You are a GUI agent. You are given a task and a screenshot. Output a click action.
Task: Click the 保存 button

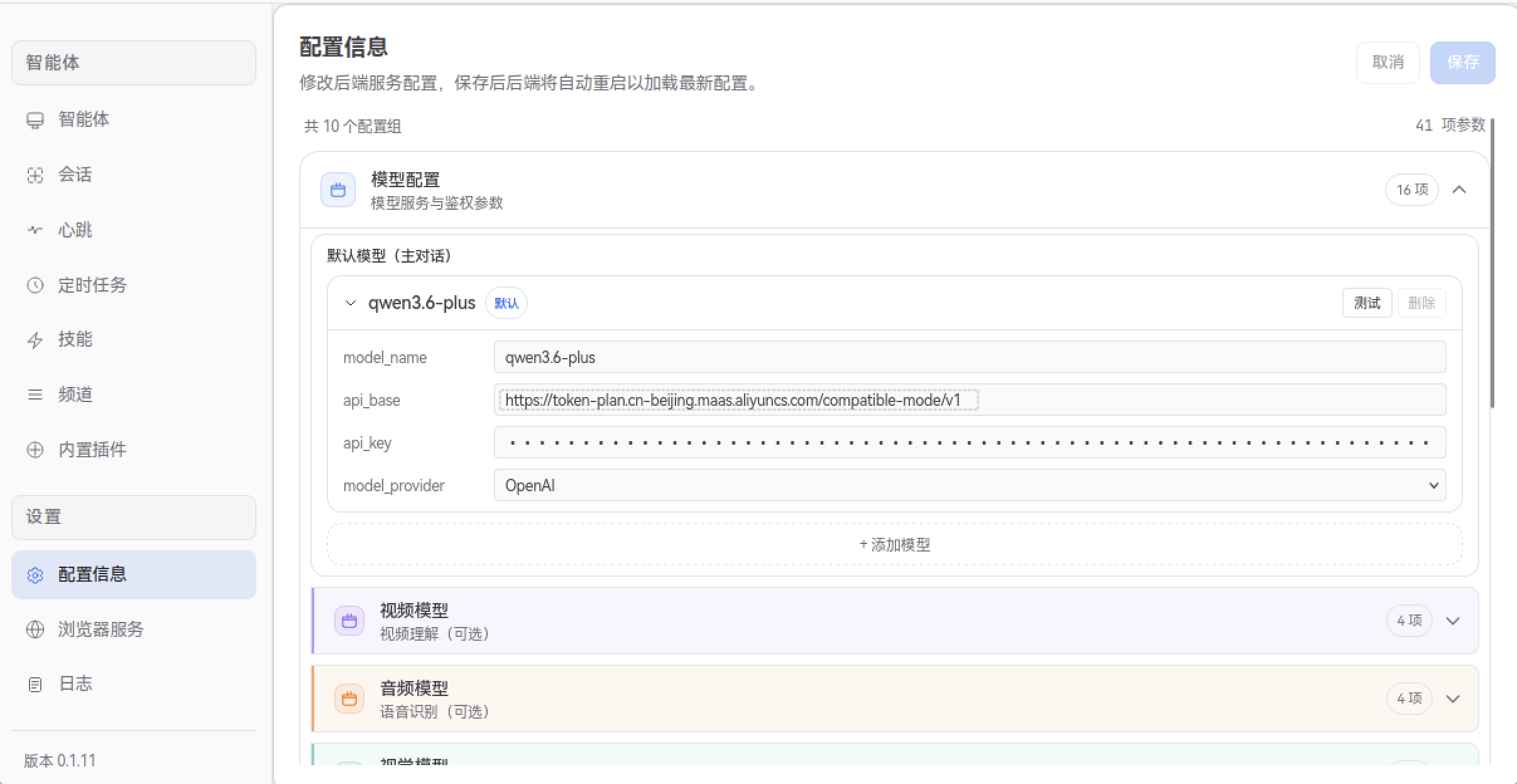1462,62
